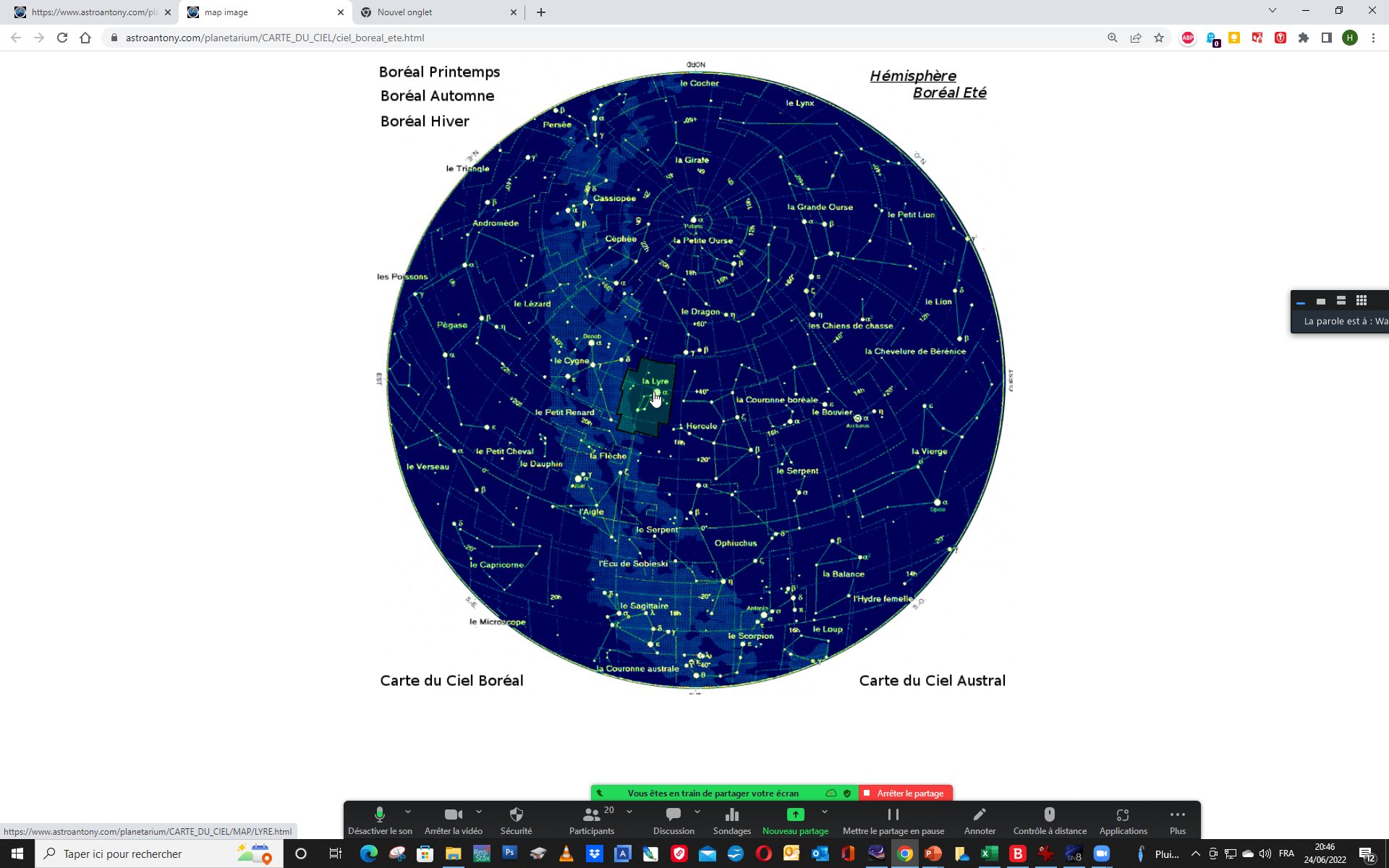Open the Boréal Hiver sky map link

[425, 121]
